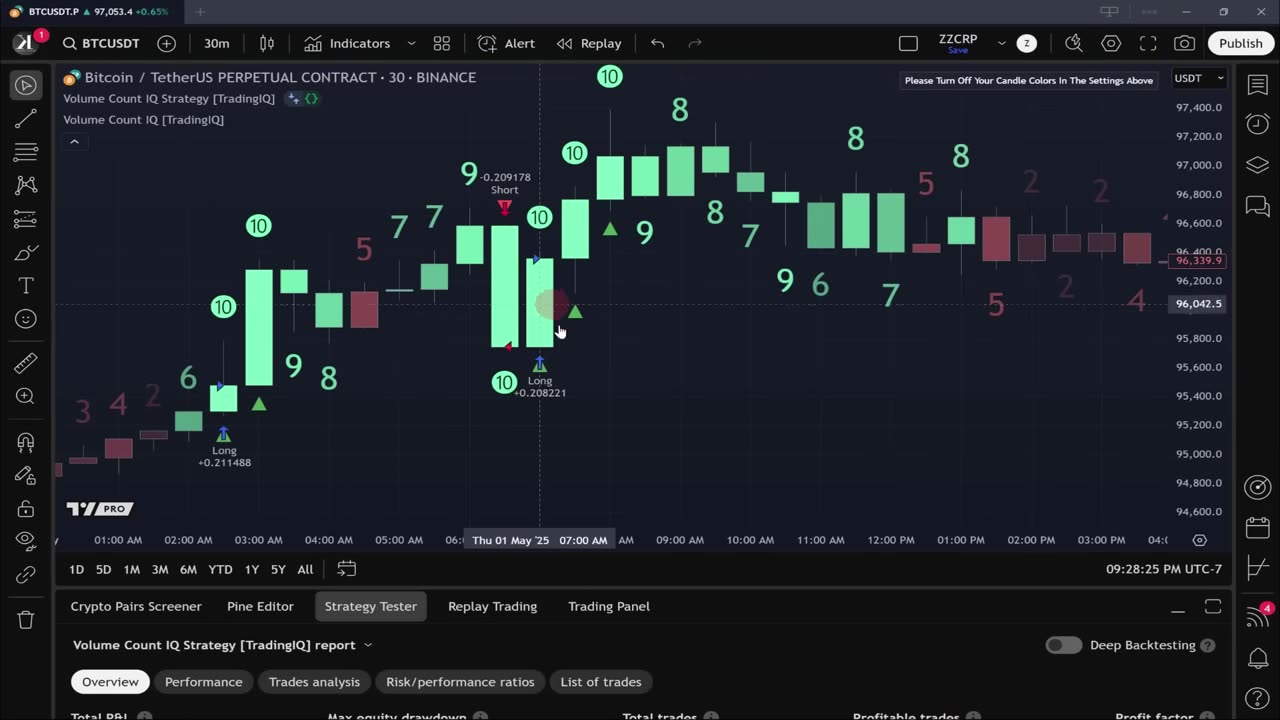Viewport: 1280px width, 720px height.
Task: Open the chats panel icon
Action: (1257, 206)
